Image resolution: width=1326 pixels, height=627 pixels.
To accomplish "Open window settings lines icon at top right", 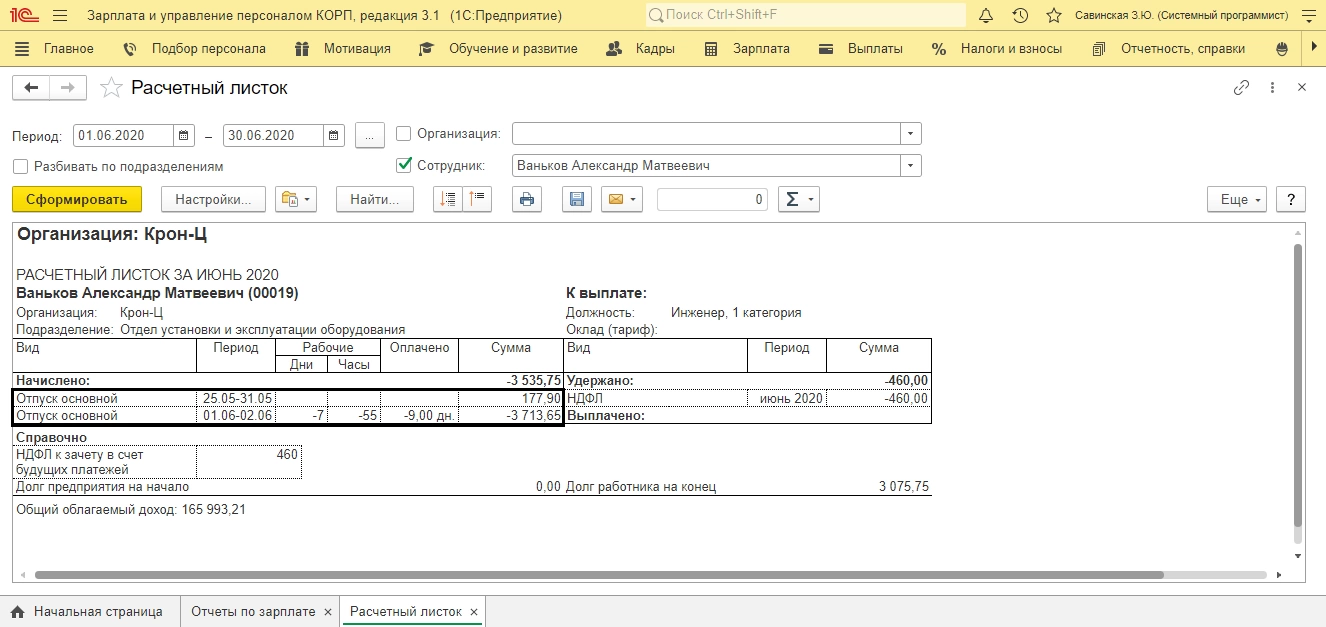I will (x=1308, y=16).
